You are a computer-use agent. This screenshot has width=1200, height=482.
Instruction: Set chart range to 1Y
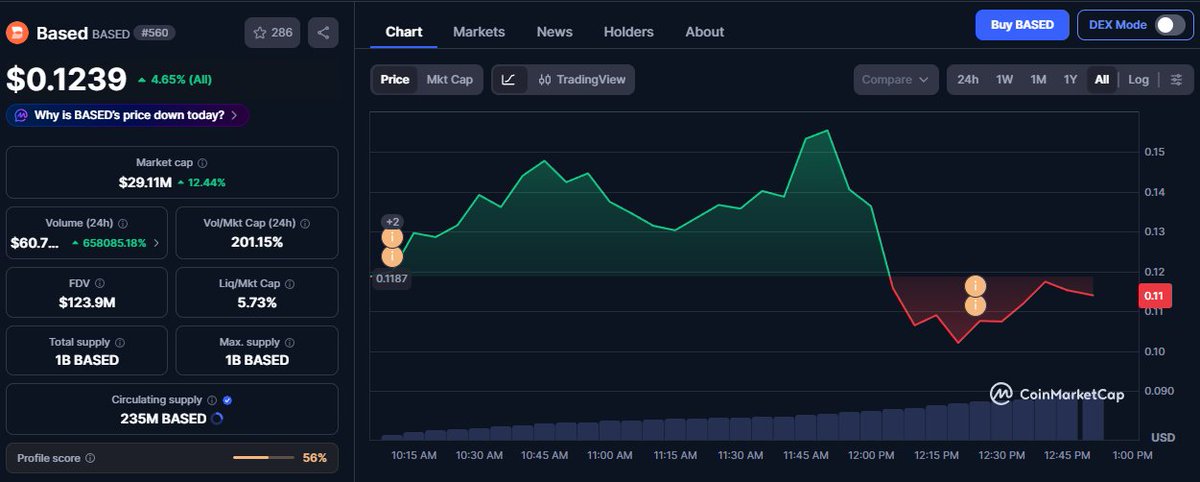(x=1070, y=79)
